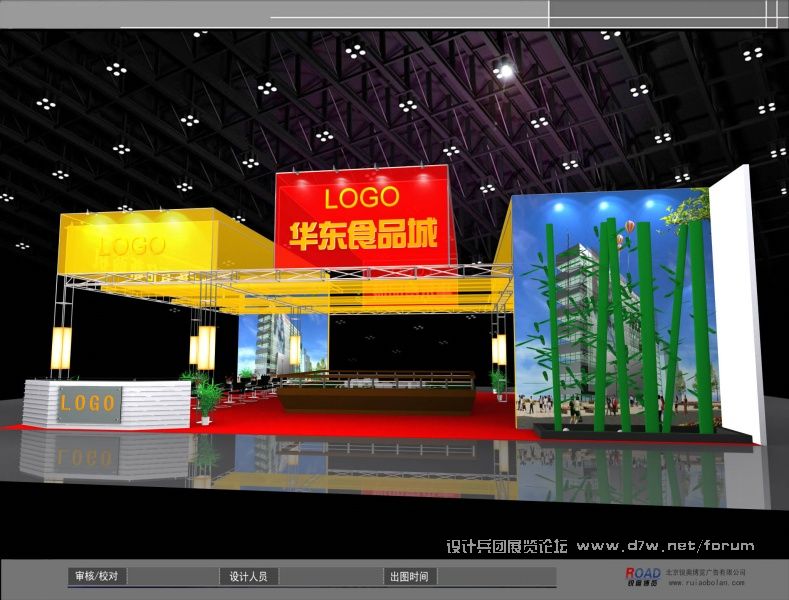
Task: Click the 设计人员 label
Action: pyautogui.click(x=249, y=576)
